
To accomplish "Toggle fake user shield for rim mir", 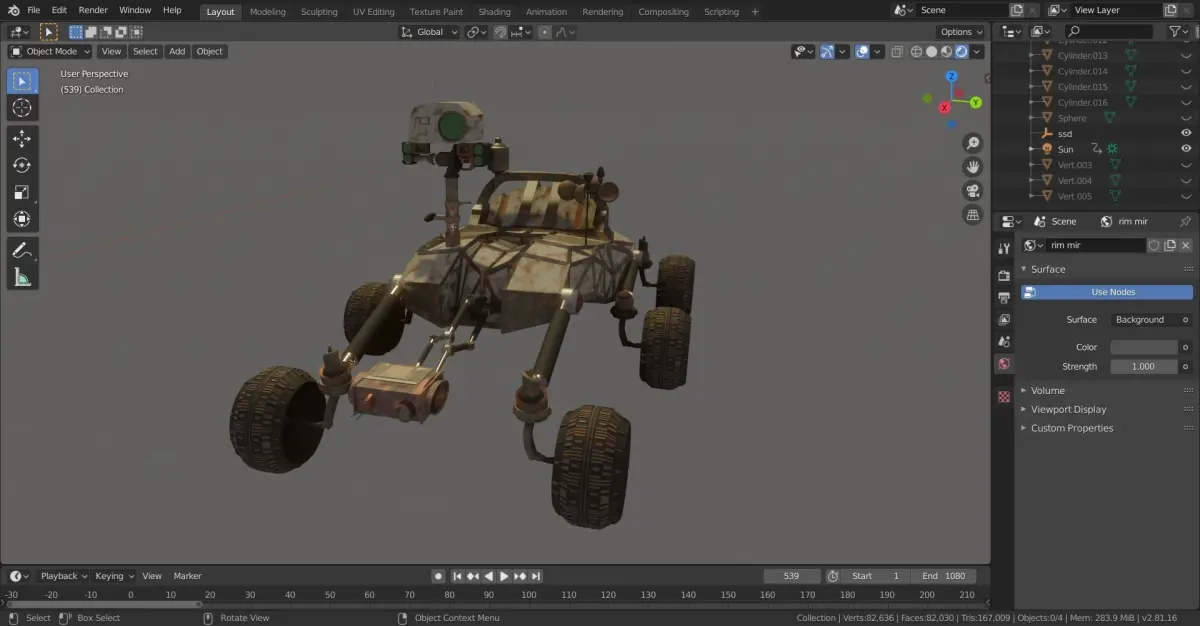I will coord(1153,245).
